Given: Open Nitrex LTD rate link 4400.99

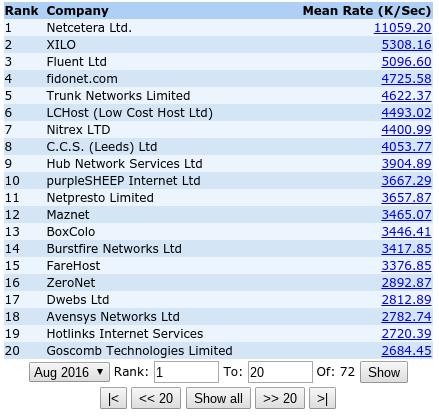Looking at the screenshot, I should pyautogui.click(x=406, y=130).
